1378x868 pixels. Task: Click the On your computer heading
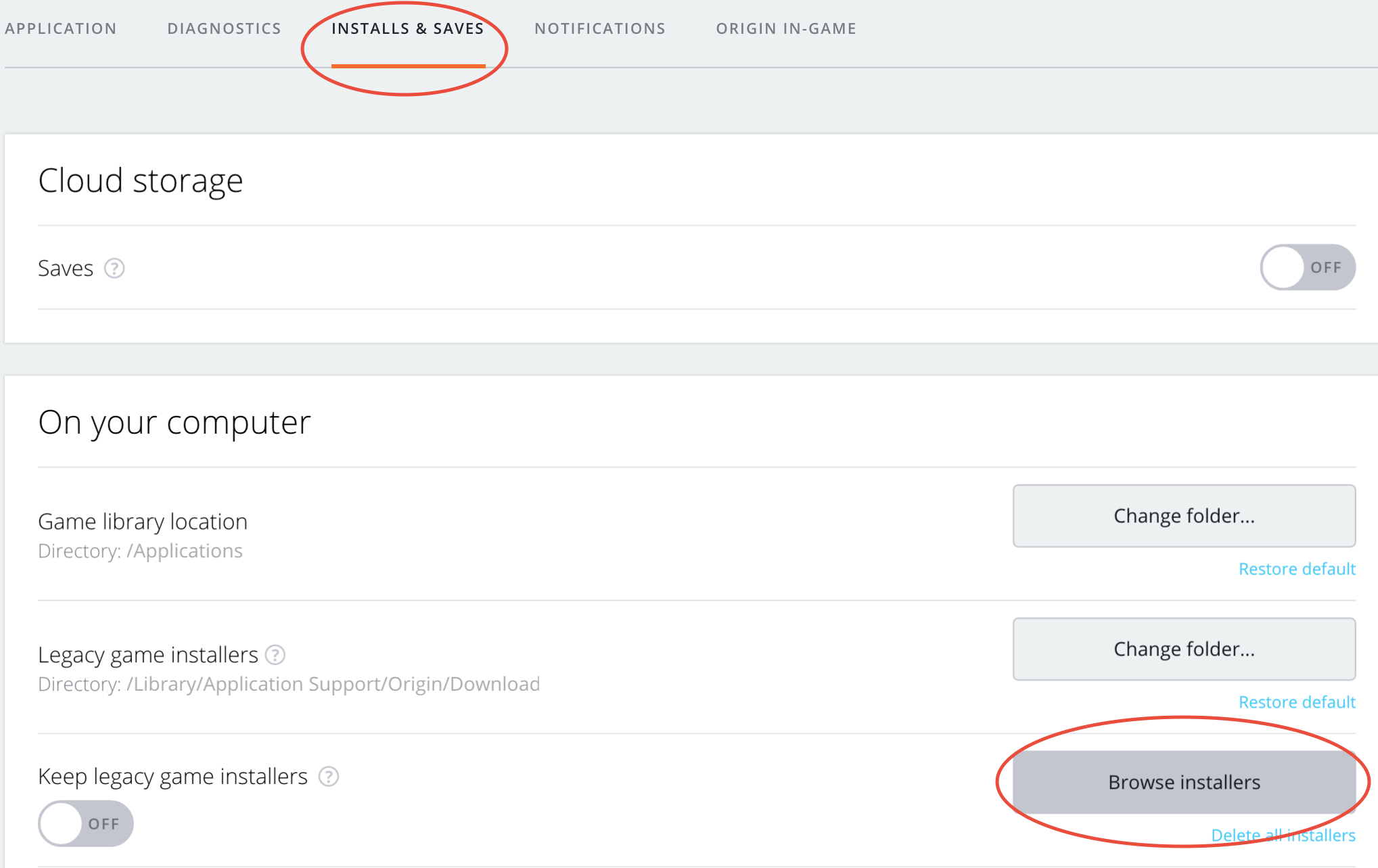click(175, 422)
